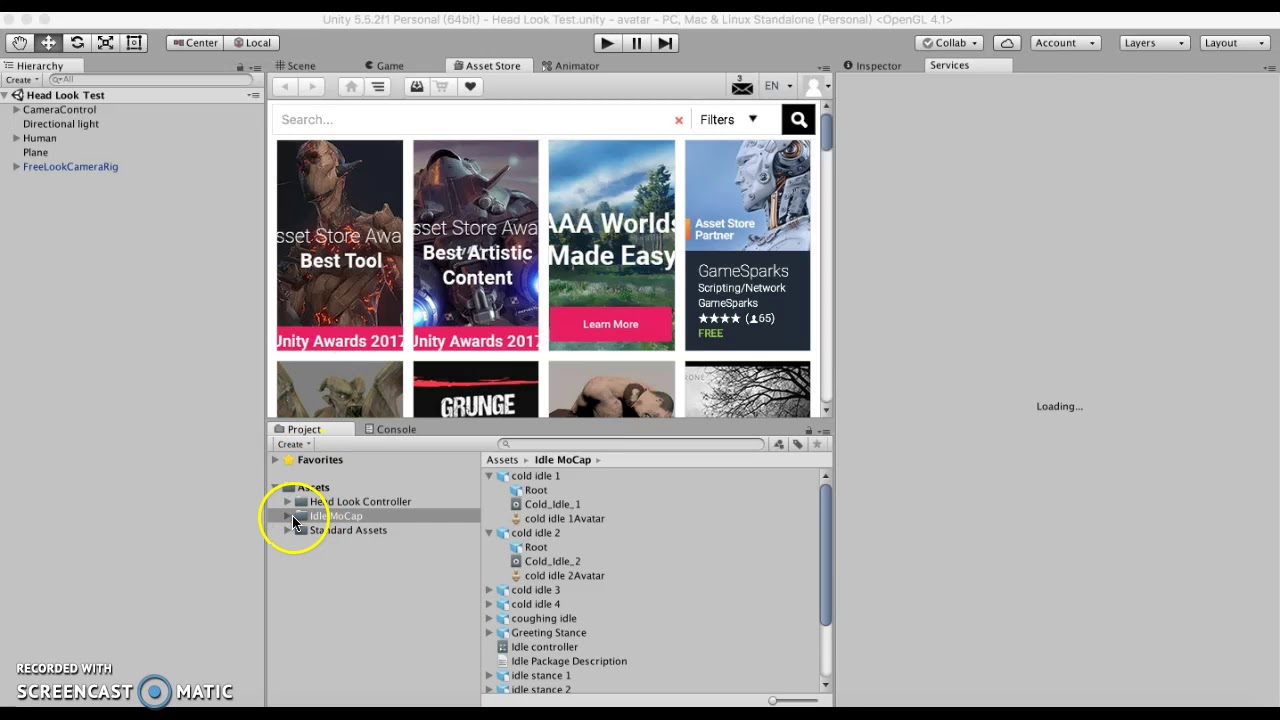Open the Asset Store home page
The width and height of the screenshot is (1280, 720).
coord(351,87)
